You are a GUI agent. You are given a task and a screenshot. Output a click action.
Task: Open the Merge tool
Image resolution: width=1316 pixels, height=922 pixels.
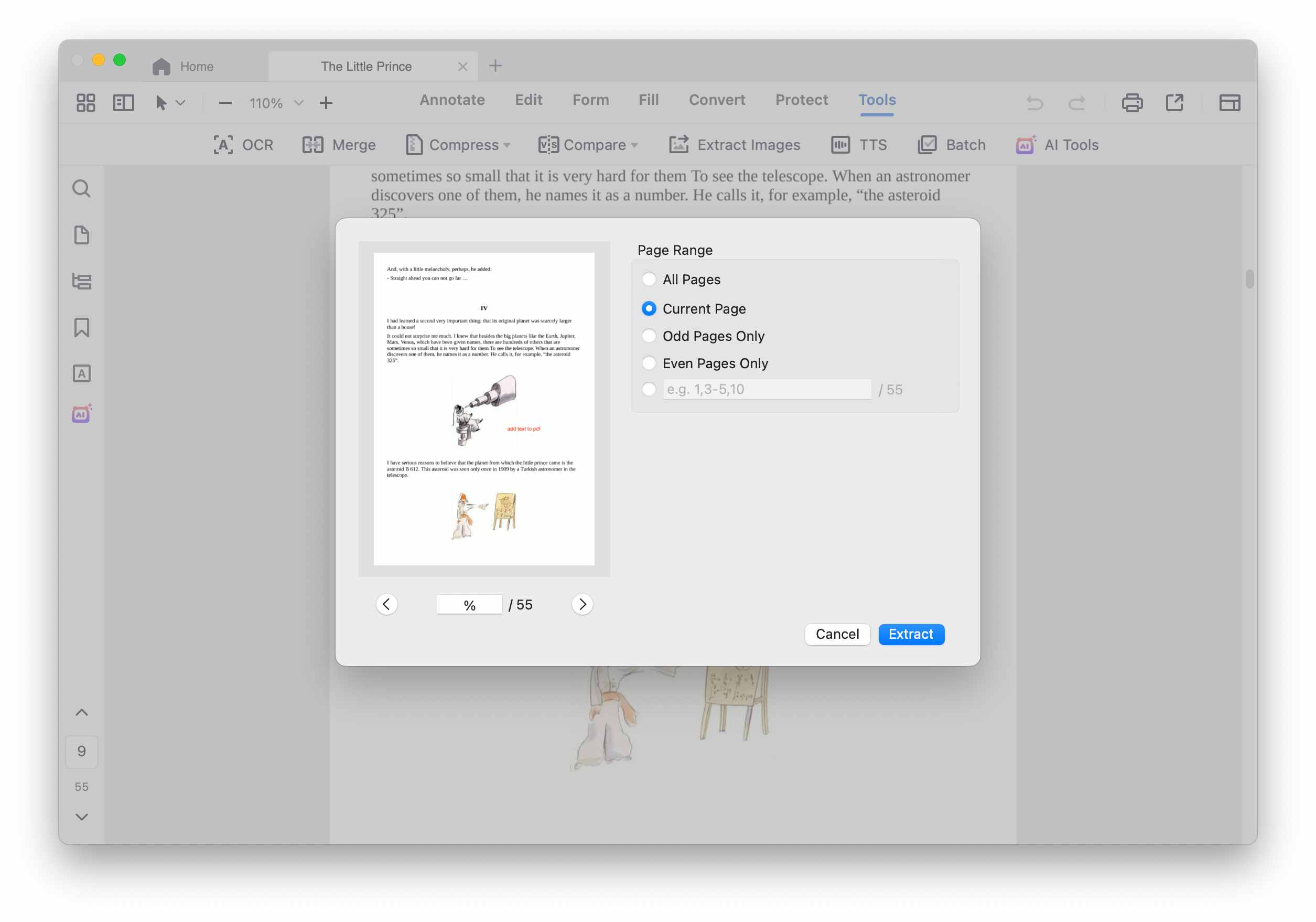[339, 145]
